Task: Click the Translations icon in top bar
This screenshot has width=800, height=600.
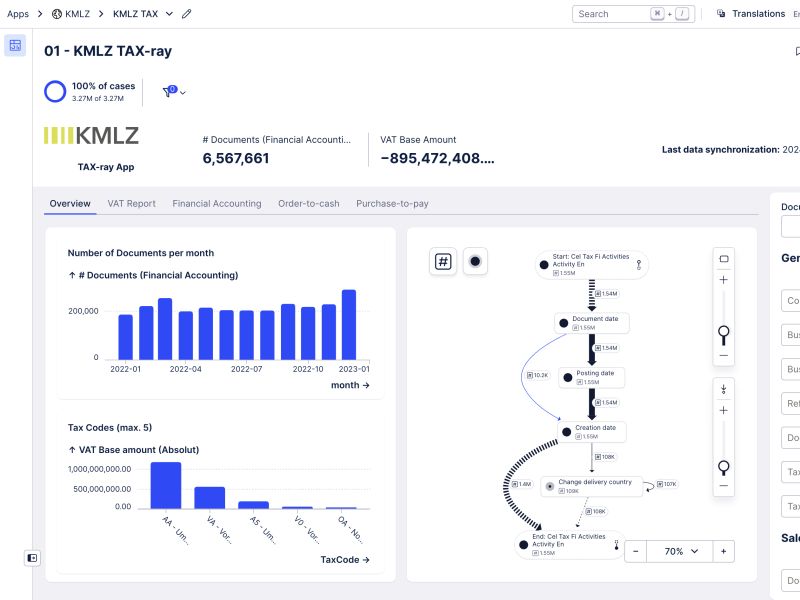Action: pos(721,14)
